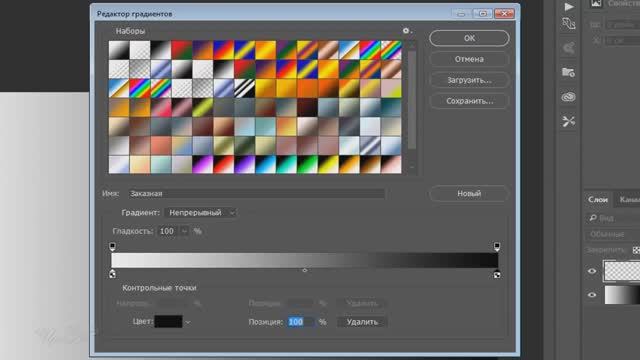Click the Сохранить... button
Image resolution: width=640 pixels, height=360 pixels.
469,101
